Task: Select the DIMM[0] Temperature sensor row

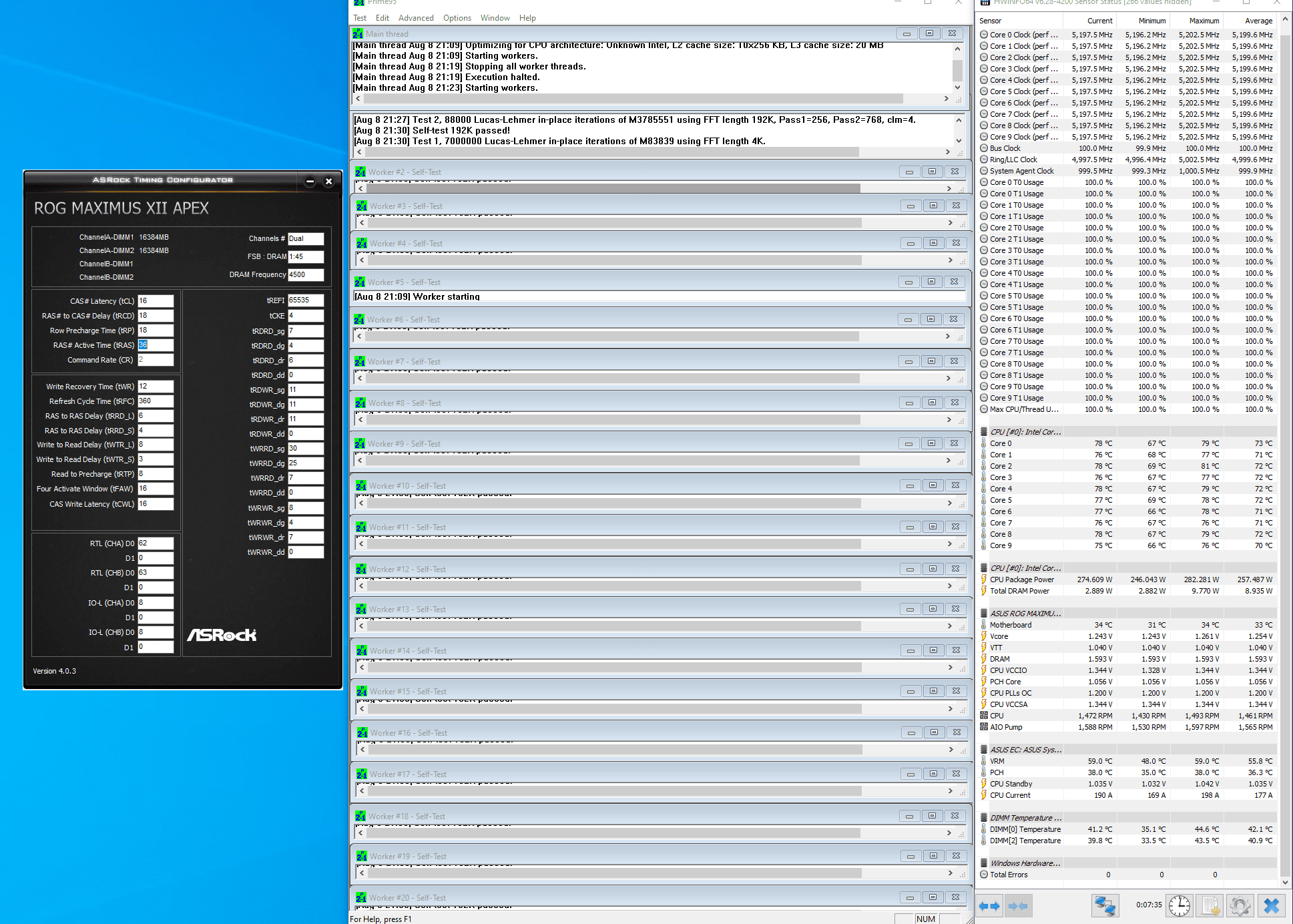Action: pyautogui.click(x=1128, y=829)
